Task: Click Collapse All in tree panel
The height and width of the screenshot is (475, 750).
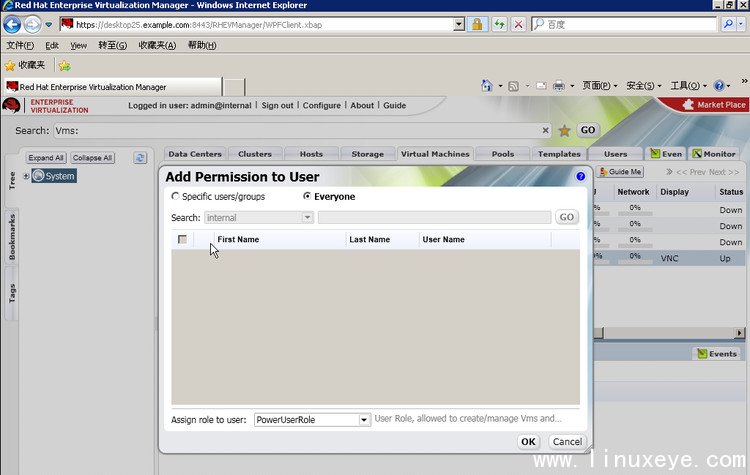Action: (x=92, y=158)
